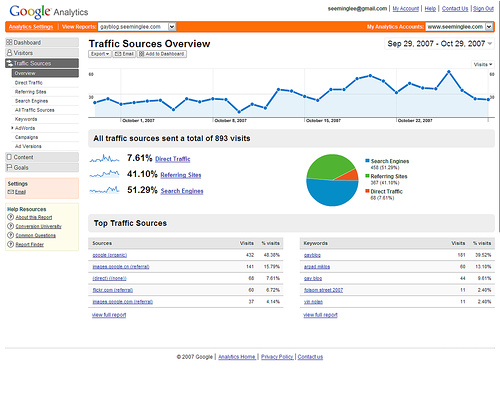Open Direct Traffic report in sidebar

(x=29, y=83)
